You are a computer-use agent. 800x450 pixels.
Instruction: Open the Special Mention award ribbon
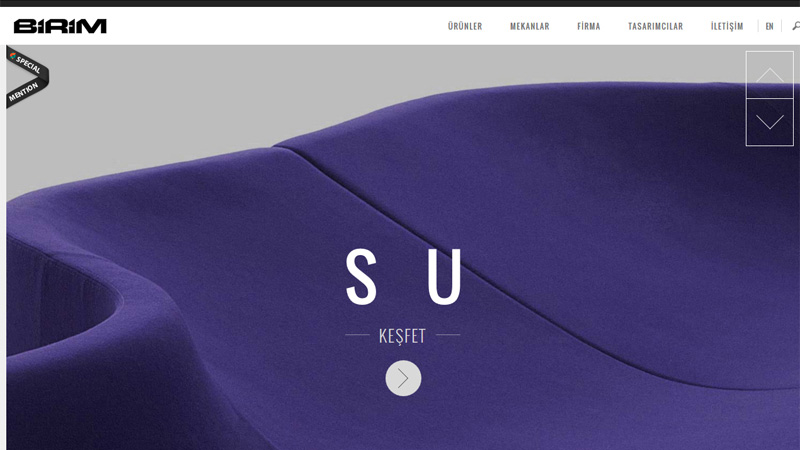tap(27, 77)
